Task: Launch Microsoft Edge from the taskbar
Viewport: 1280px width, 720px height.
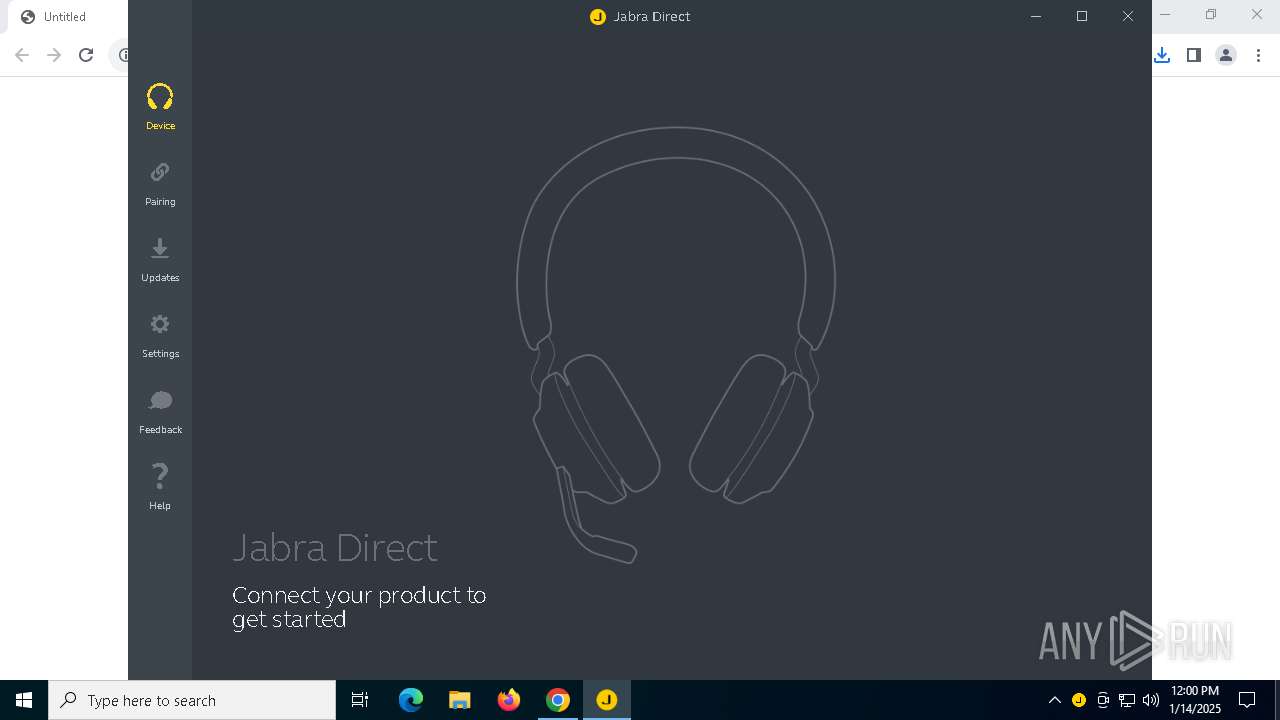Action: [411, 700]
